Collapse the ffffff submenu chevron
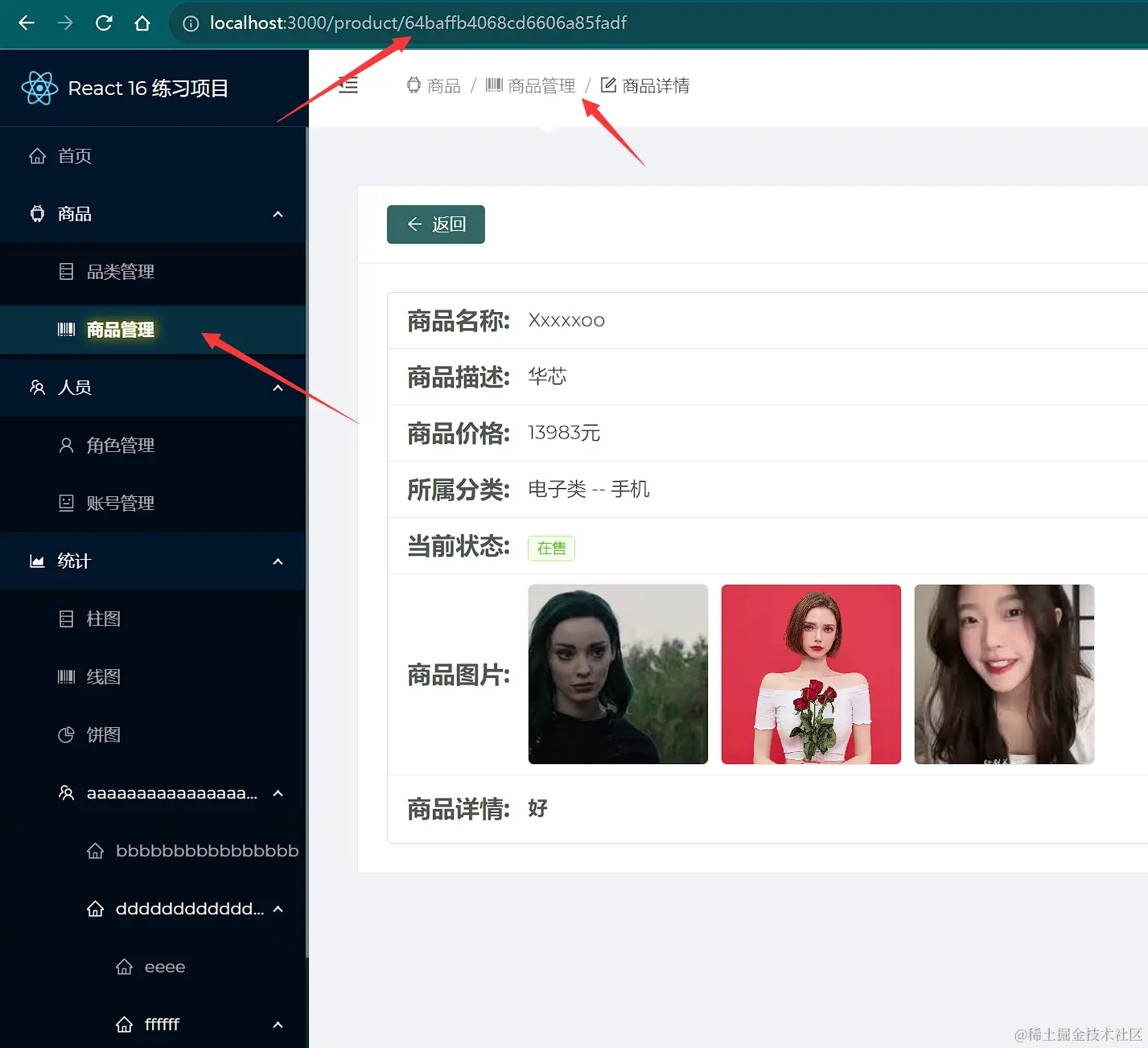1148x1048 pixels. (278, 1025)
